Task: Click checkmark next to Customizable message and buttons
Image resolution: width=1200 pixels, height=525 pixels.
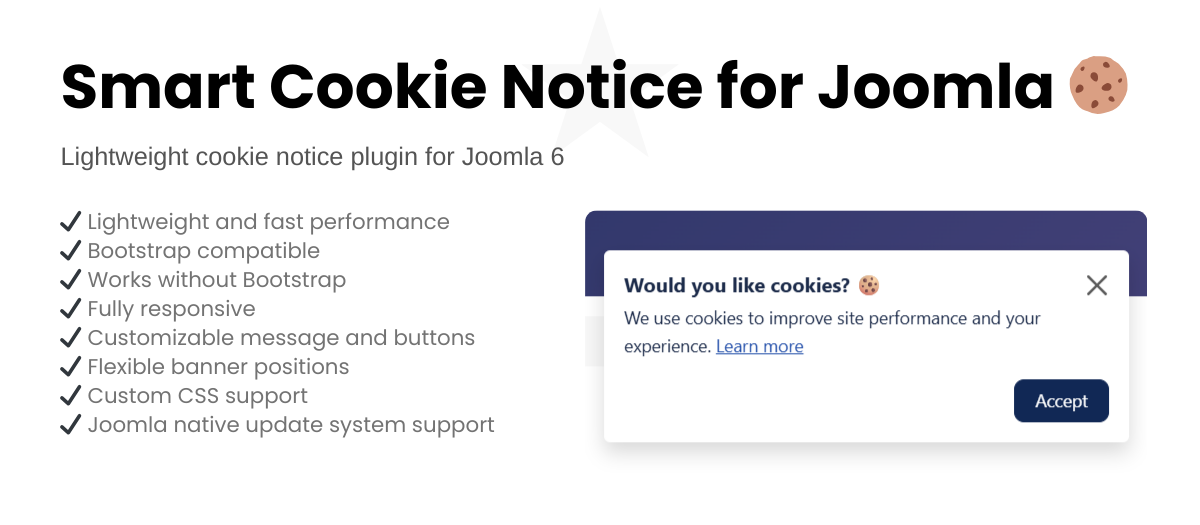Action: click(x=71, y=337)
